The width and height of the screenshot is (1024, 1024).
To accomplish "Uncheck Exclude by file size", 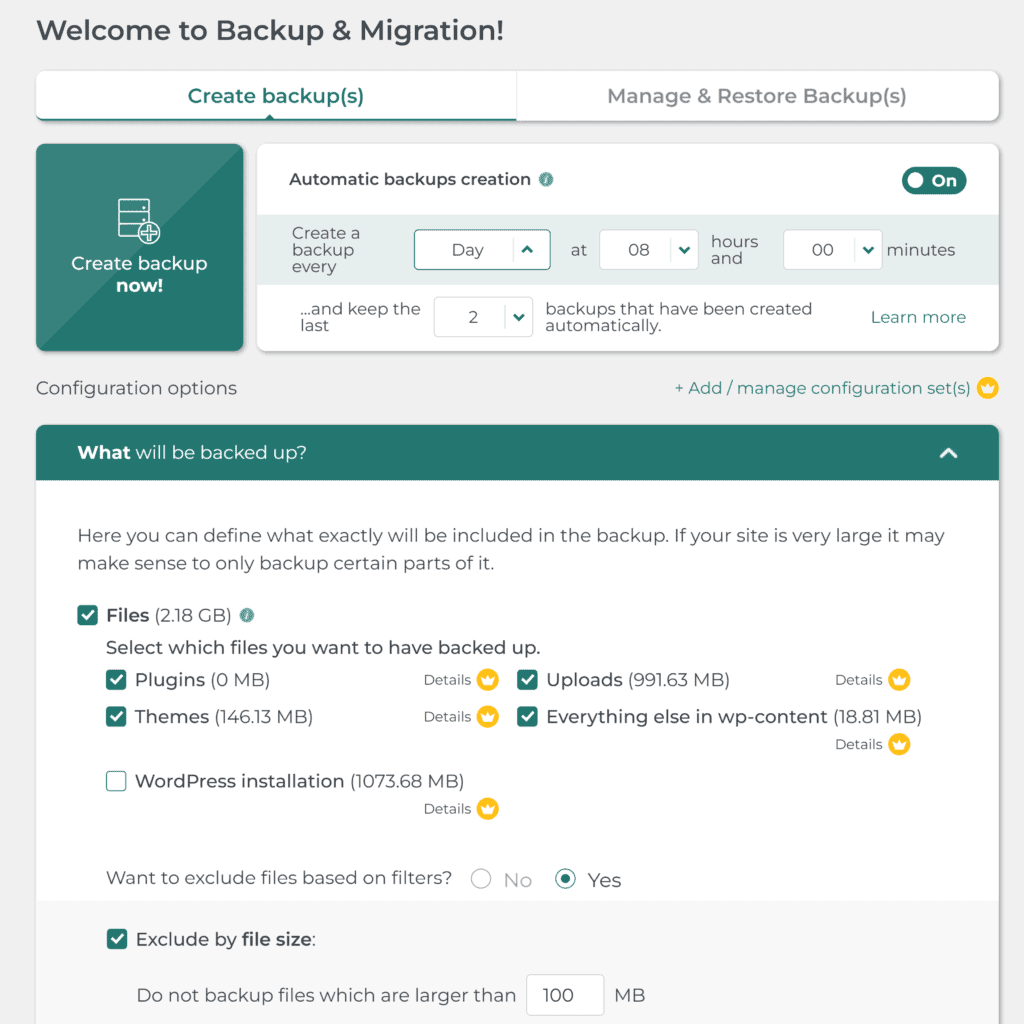I will pyautogui.click(x=117, y=939).
